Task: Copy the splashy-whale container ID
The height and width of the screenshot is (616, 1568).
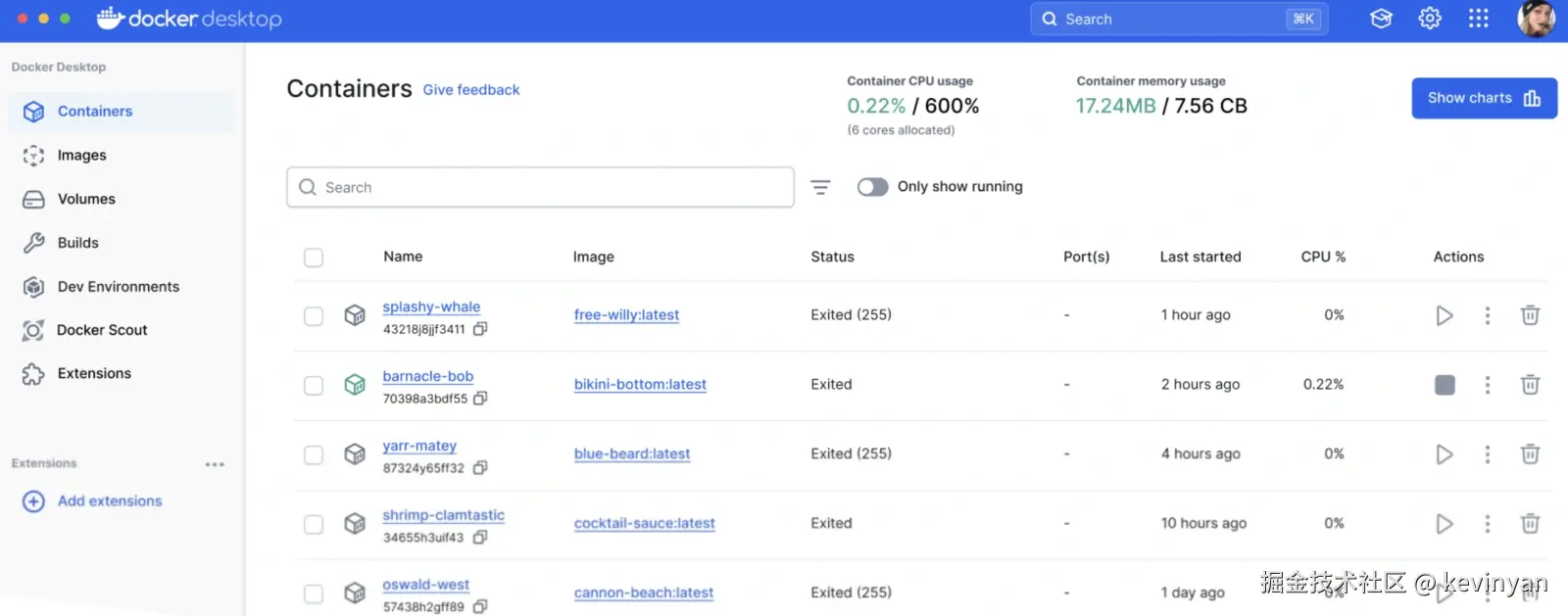Action: point(480,329)
